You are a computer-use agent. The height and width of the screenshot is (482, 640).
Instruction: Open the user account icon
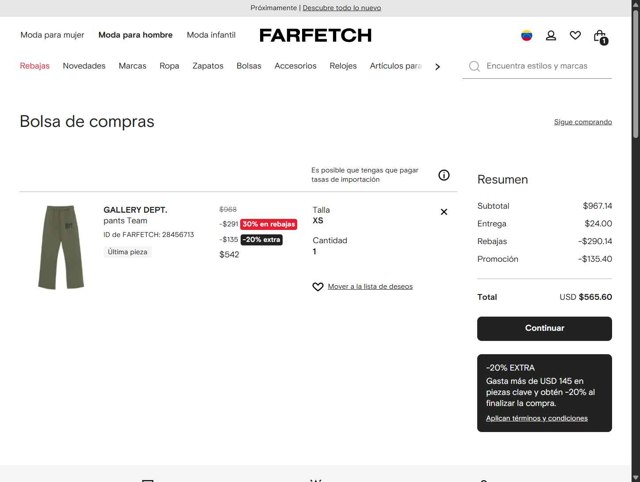551,36
